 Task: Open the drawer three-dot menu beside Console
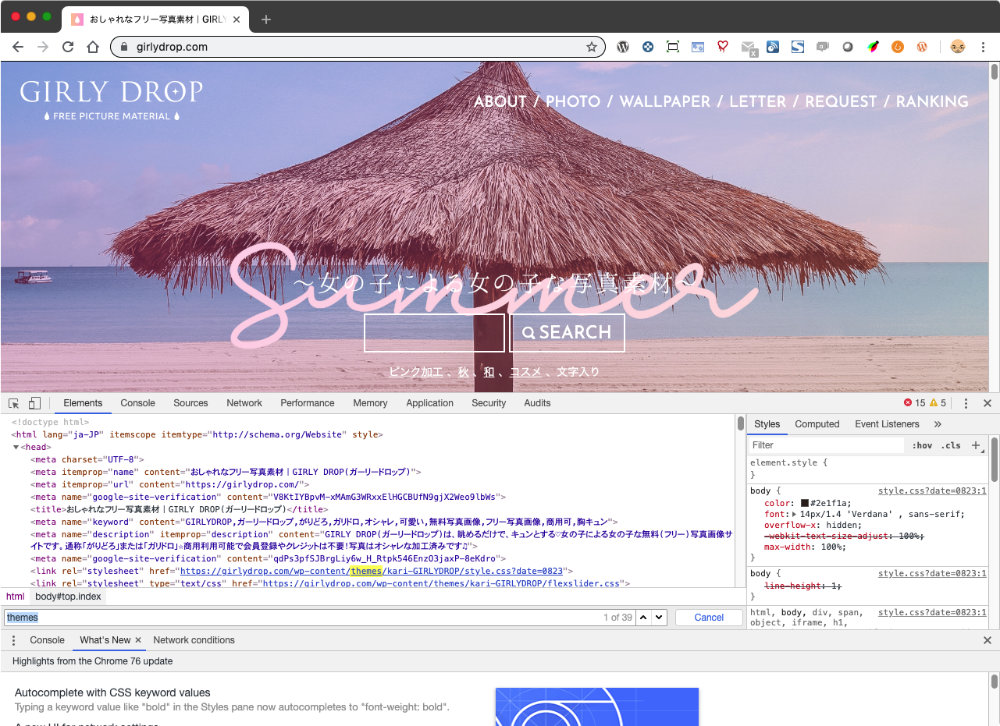pyautogui.click(x=13, y=640)
